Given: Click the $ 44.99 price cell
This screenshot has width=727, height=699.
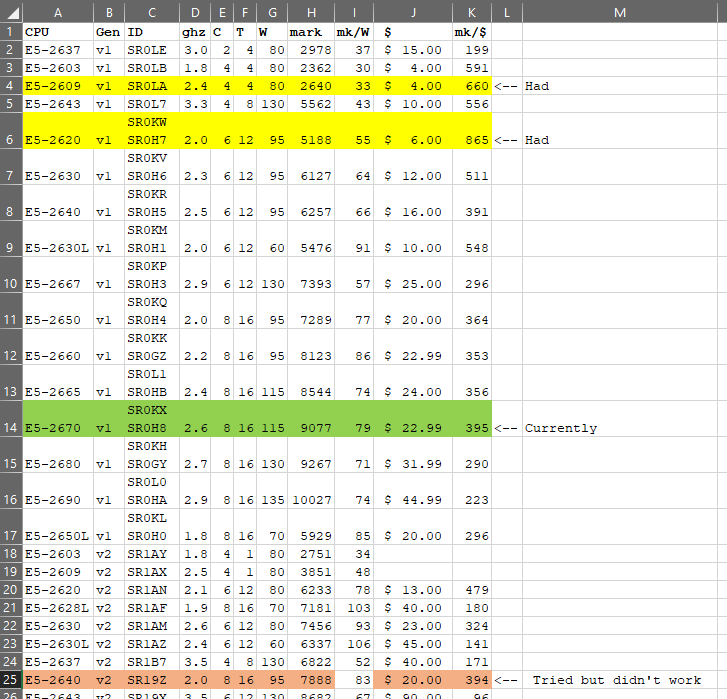Looking at the screenshot, I should point(413,500).
